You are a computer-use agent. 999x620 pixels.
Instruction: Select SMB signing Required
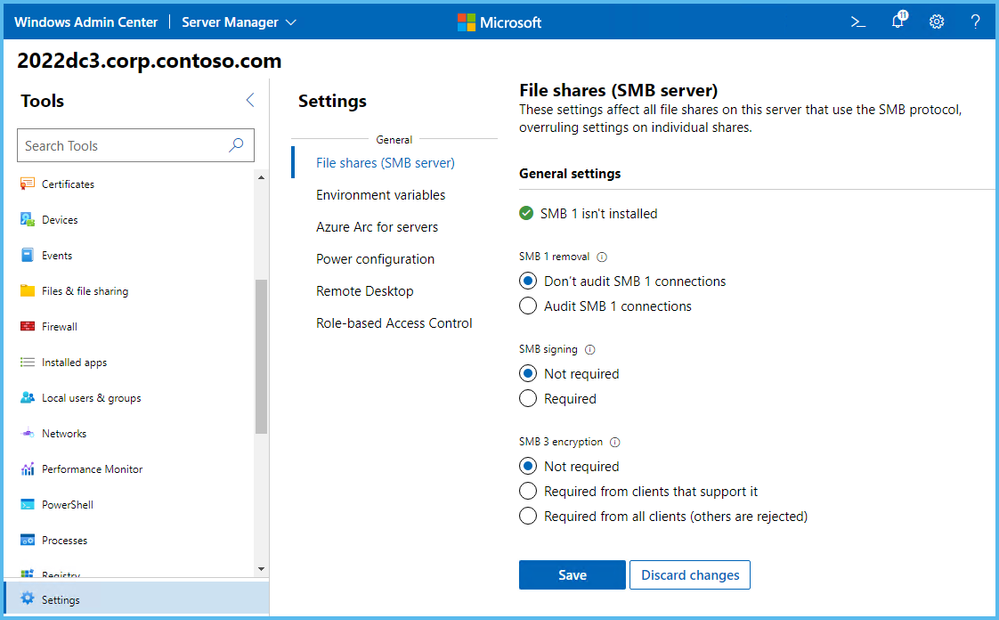[528, 398]
